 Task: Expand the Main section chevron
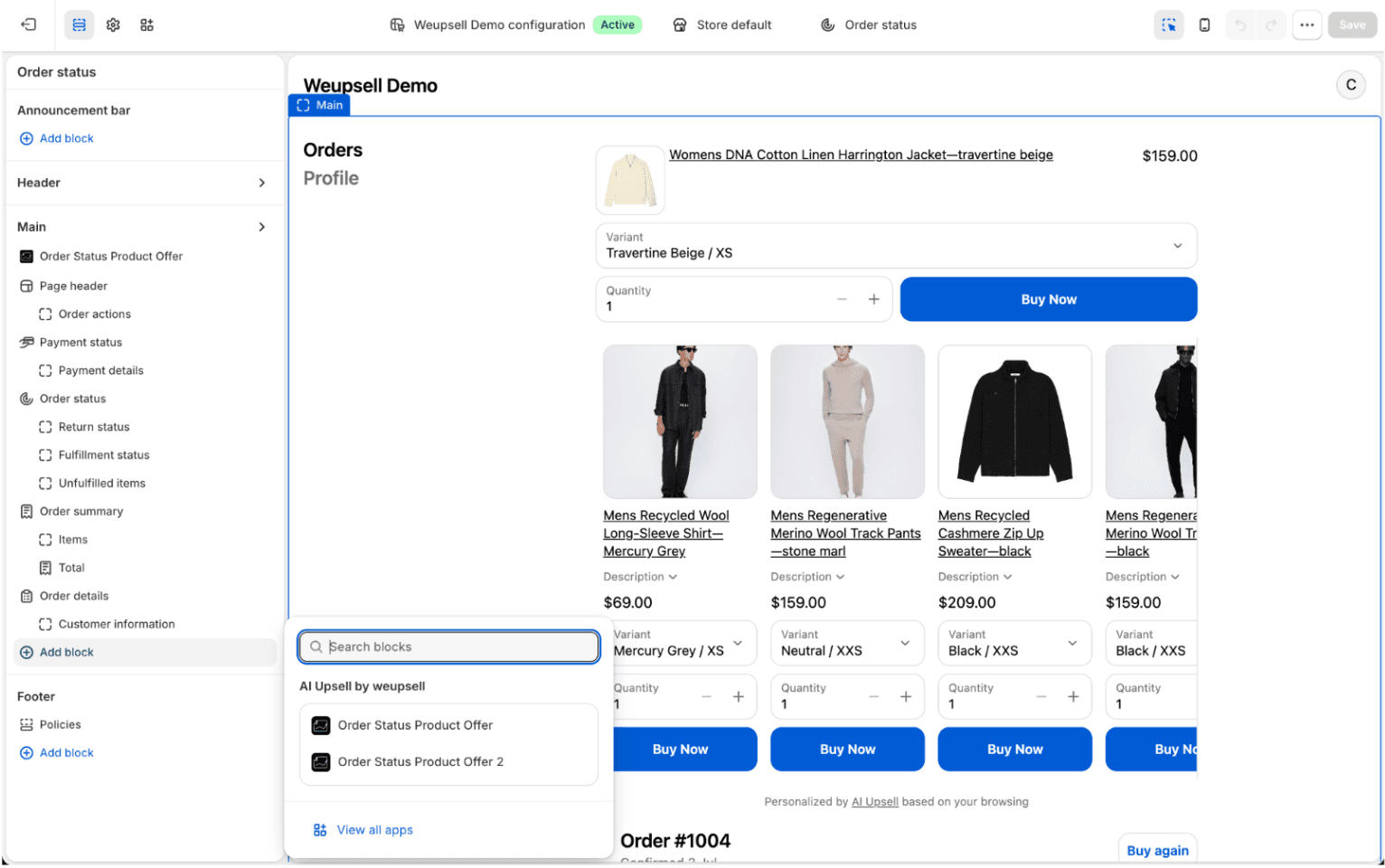[x=262, y=227]
